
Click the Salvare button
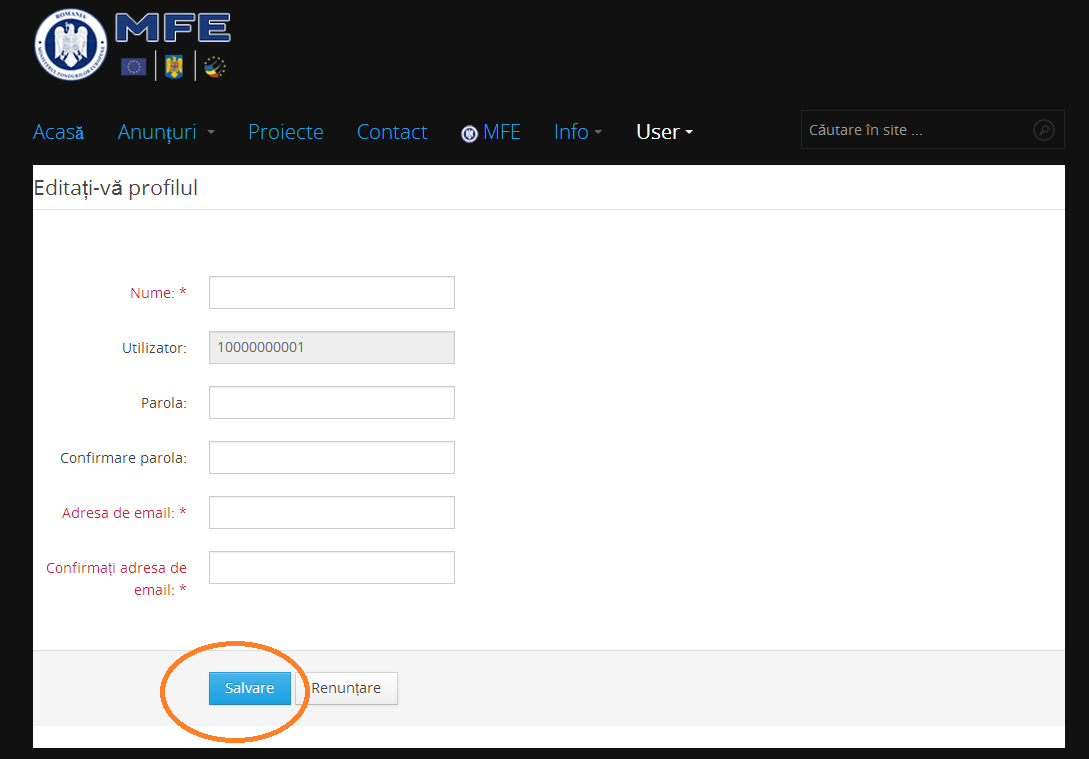(249, 688)
